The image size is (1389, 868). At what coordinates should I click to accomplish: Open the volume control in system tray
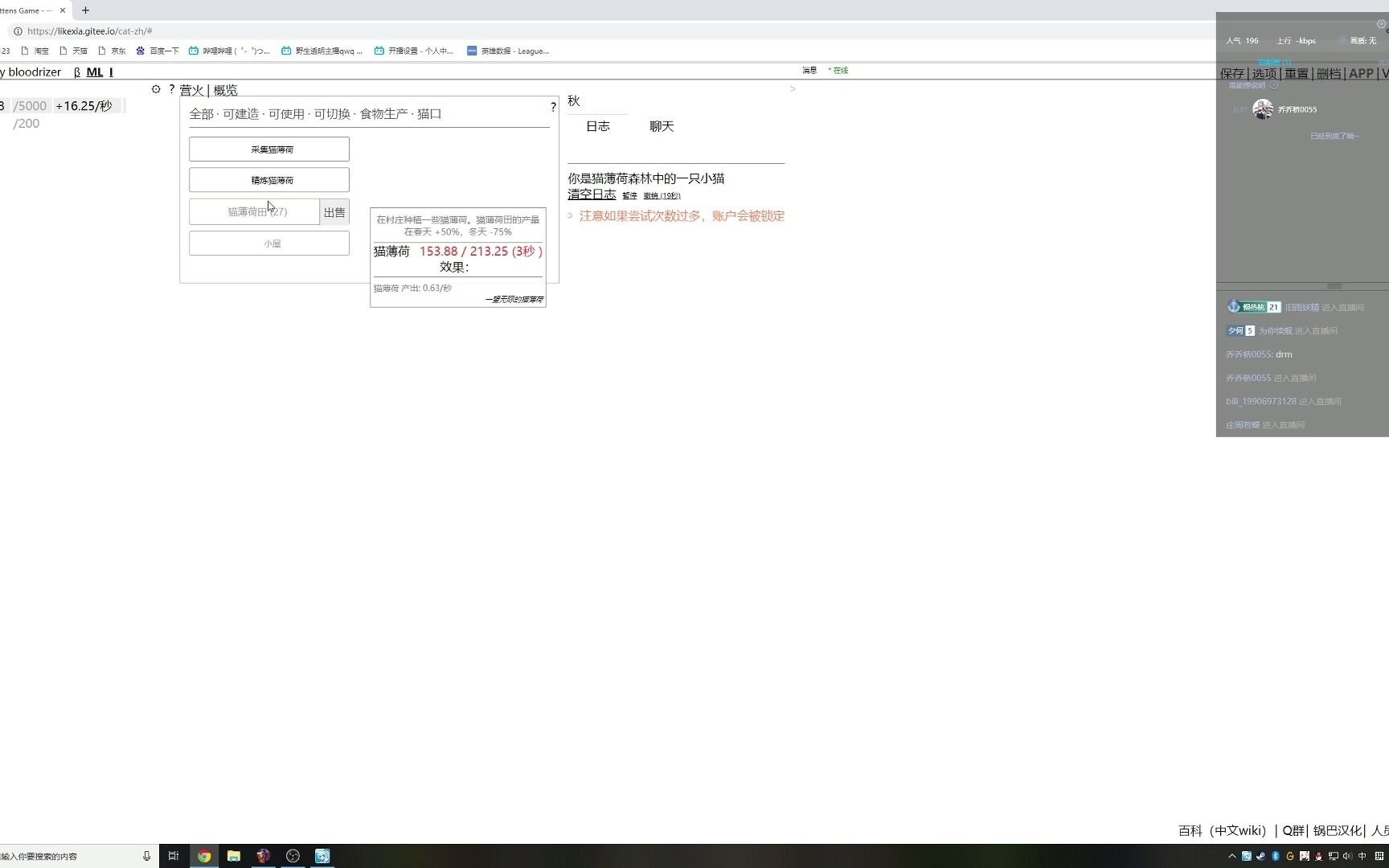point(1347,856)
